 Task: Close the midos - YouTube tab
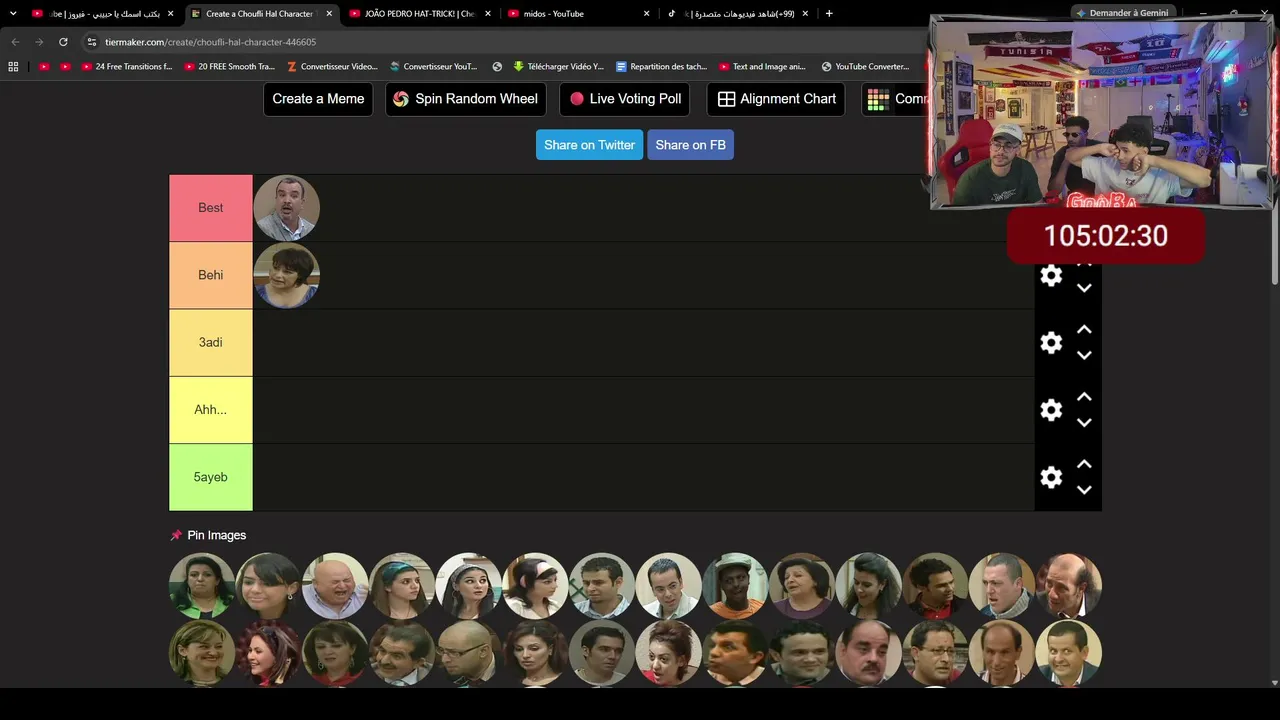click(x=646, y=14)
